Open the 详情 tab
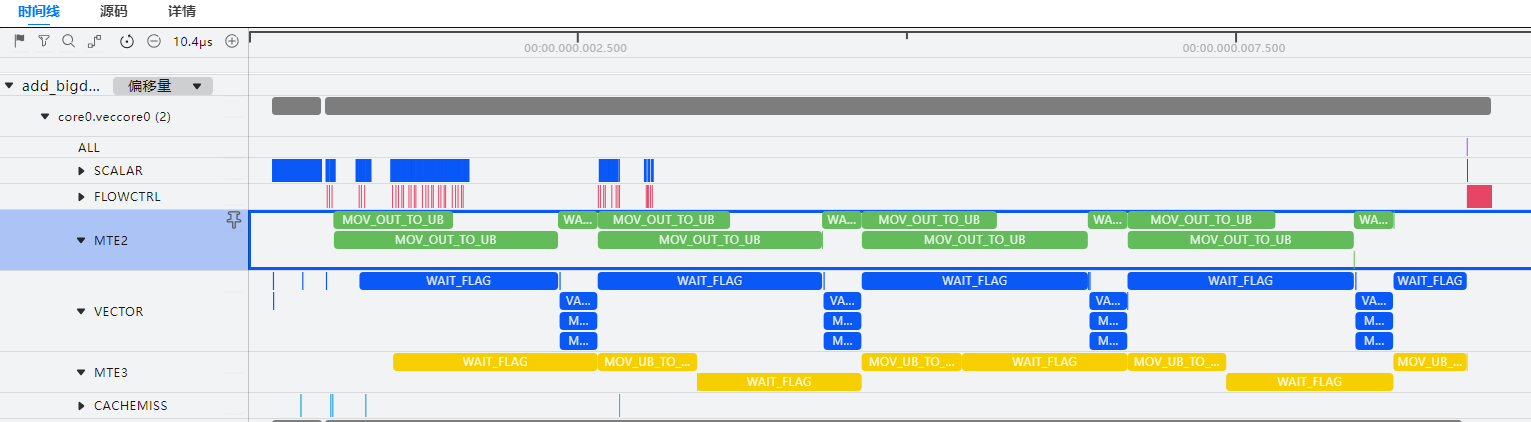The width and height of the screenshot is (1531, 422). coord(182,12)
